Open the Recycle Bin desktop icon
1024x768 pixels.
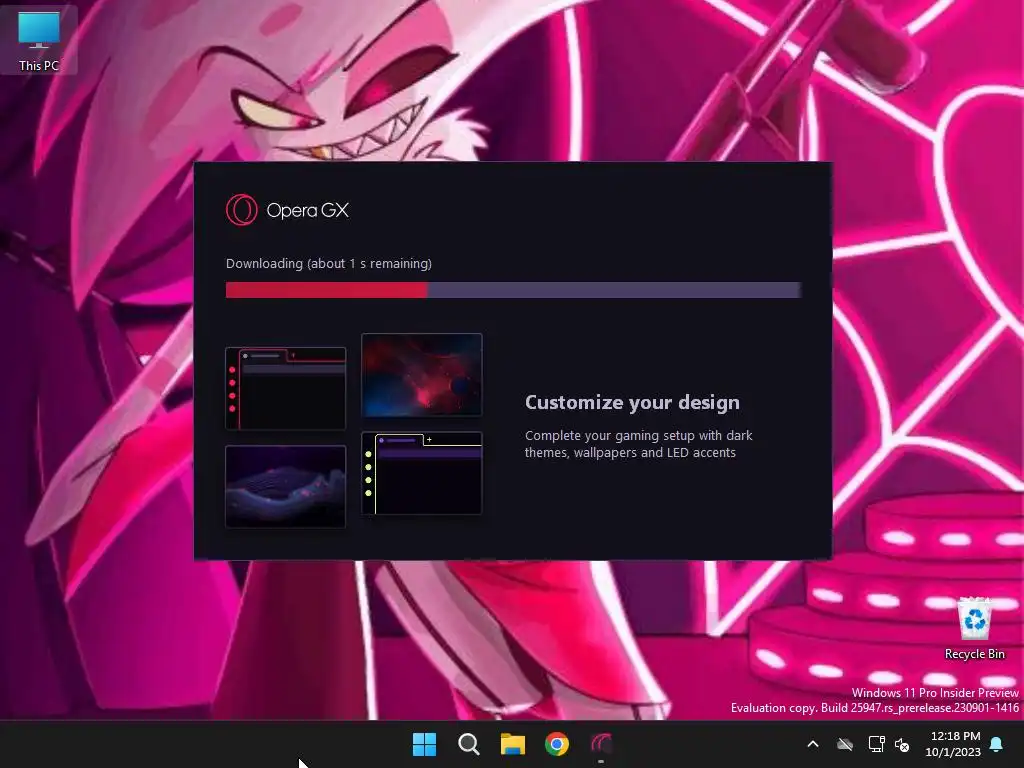(x=974, y=628)
